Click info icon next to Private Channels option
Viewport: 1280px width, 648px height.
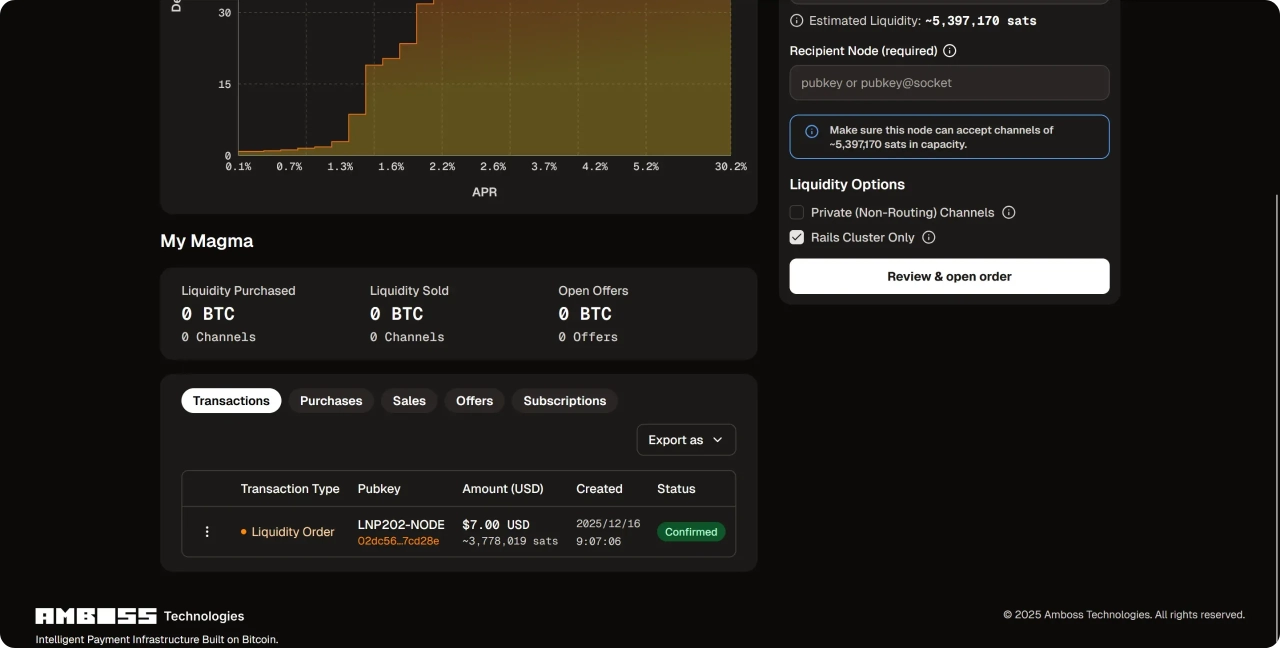click(x=1008, y=213)
